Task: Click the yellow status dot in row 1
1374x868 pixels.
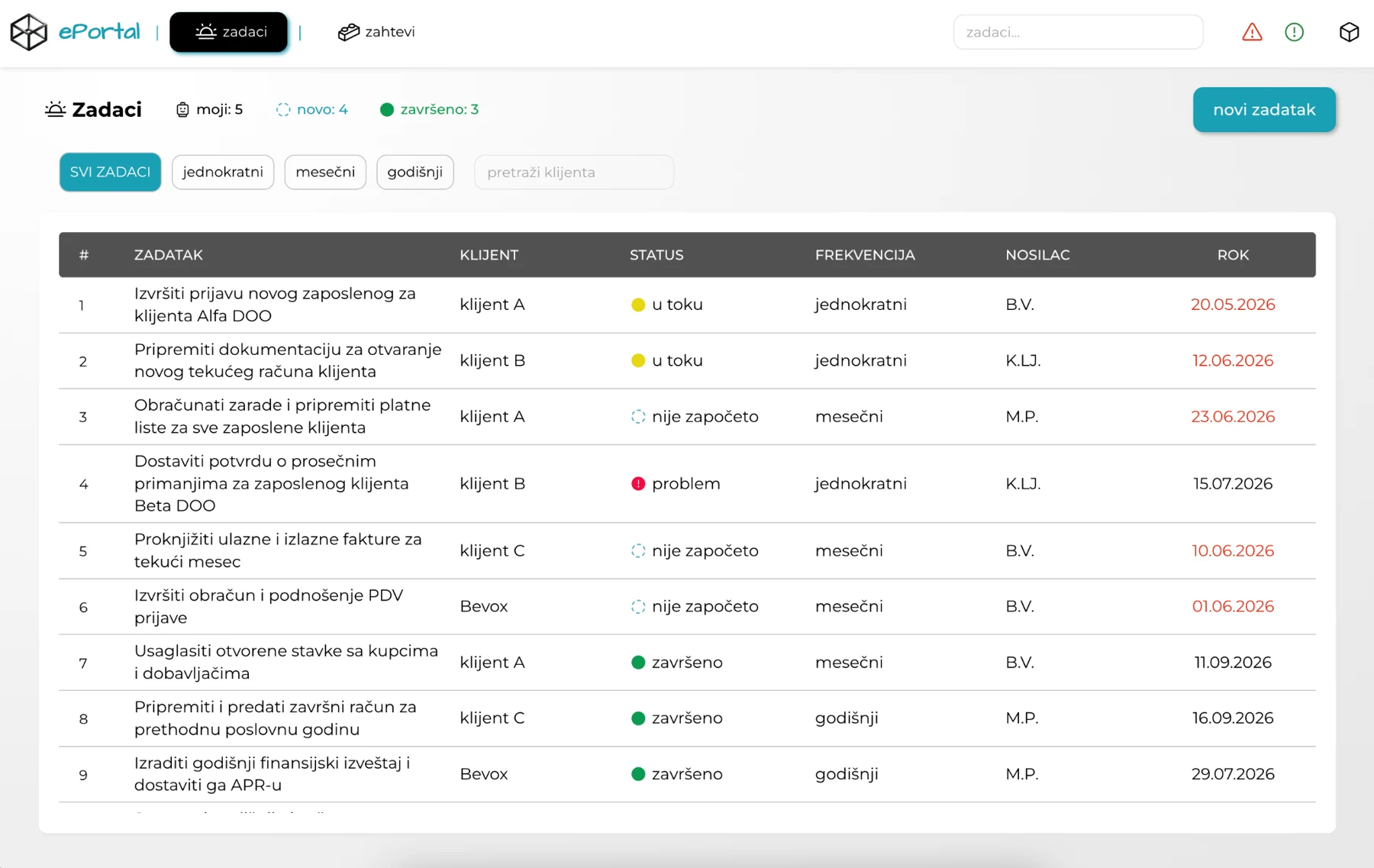Action: click(638, 305)
